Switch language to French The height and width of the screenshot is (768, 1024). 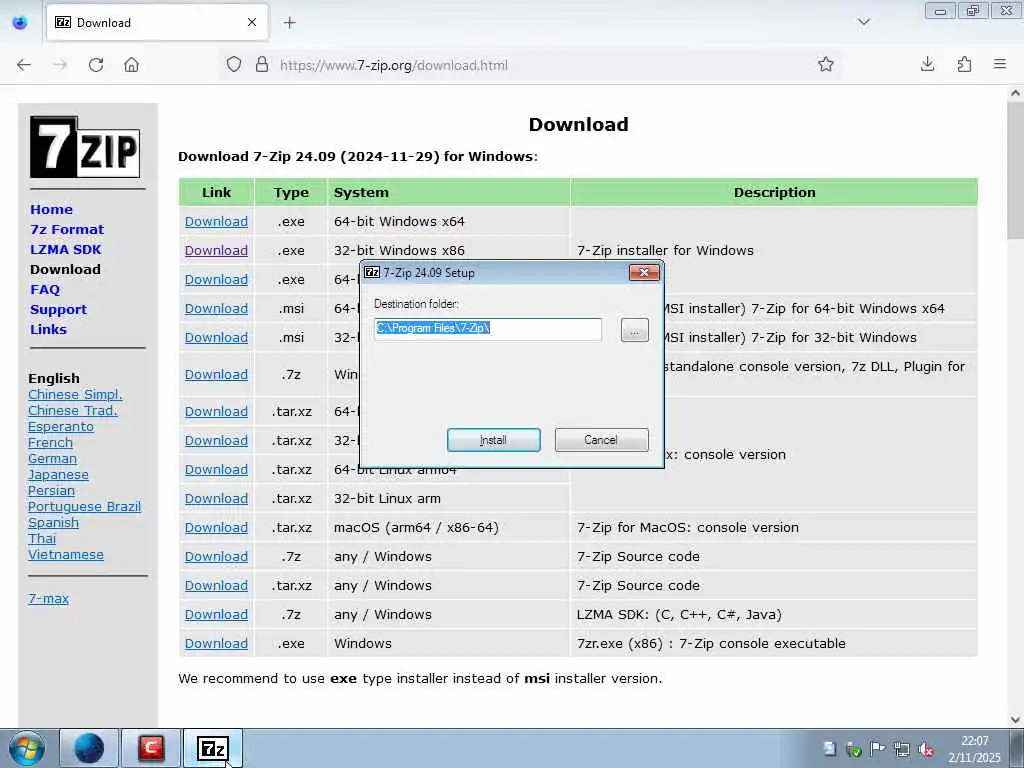50,443
